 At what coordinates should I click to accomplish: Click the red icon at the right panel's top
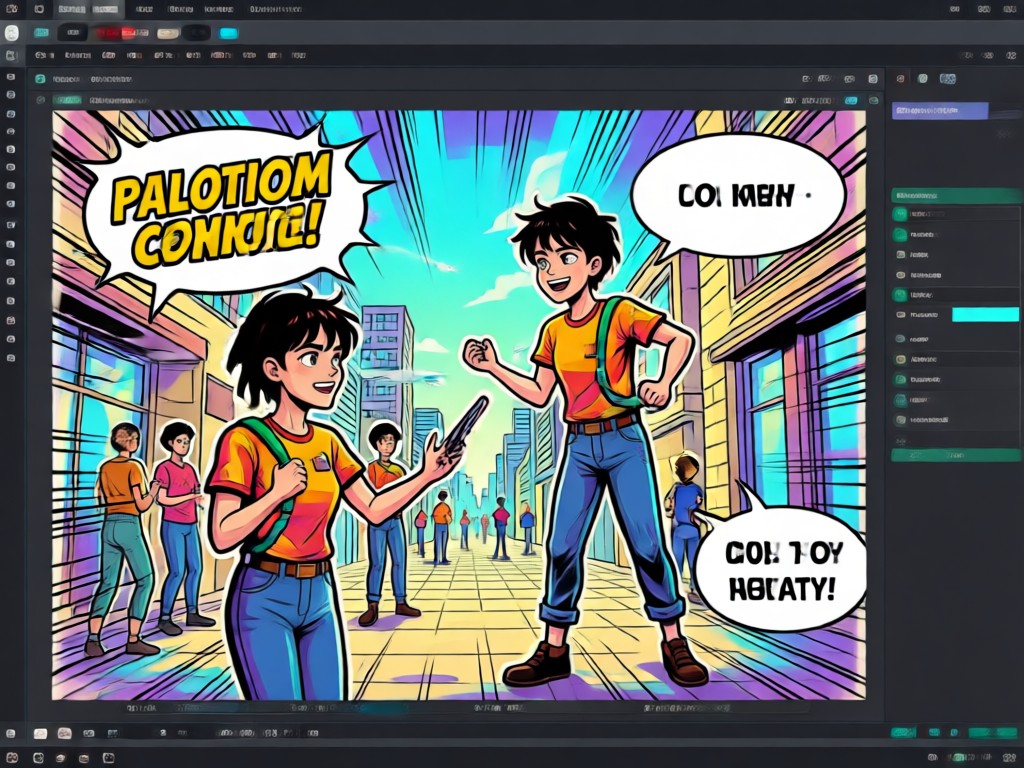click(x=901, y=78)
